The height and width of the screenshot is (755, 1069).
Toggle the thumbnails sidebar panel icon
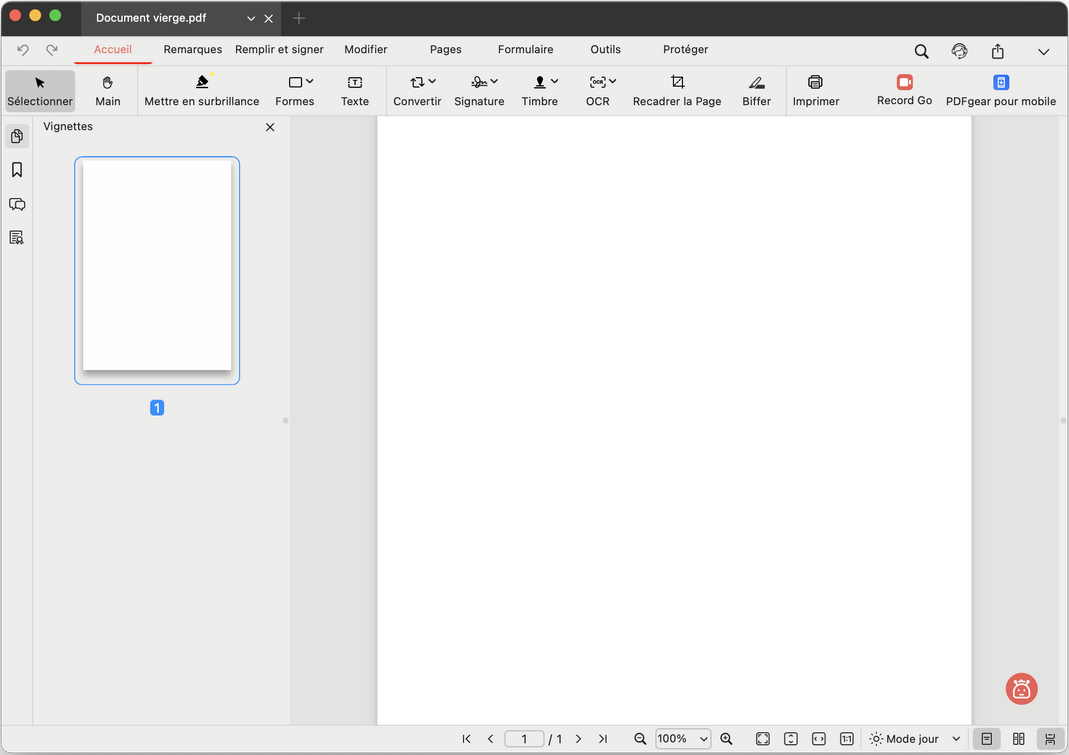(17, 136)
